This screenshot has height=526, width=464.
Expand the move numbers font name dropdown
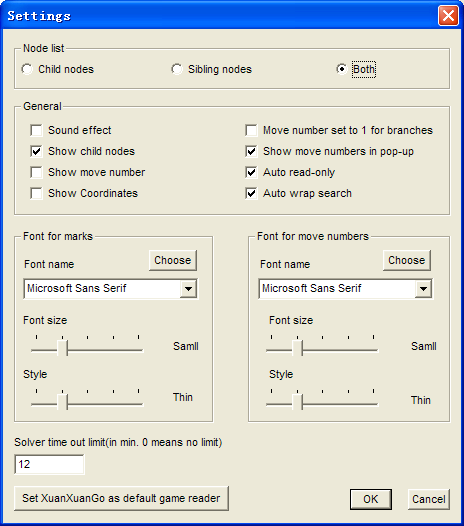[423, 288]
